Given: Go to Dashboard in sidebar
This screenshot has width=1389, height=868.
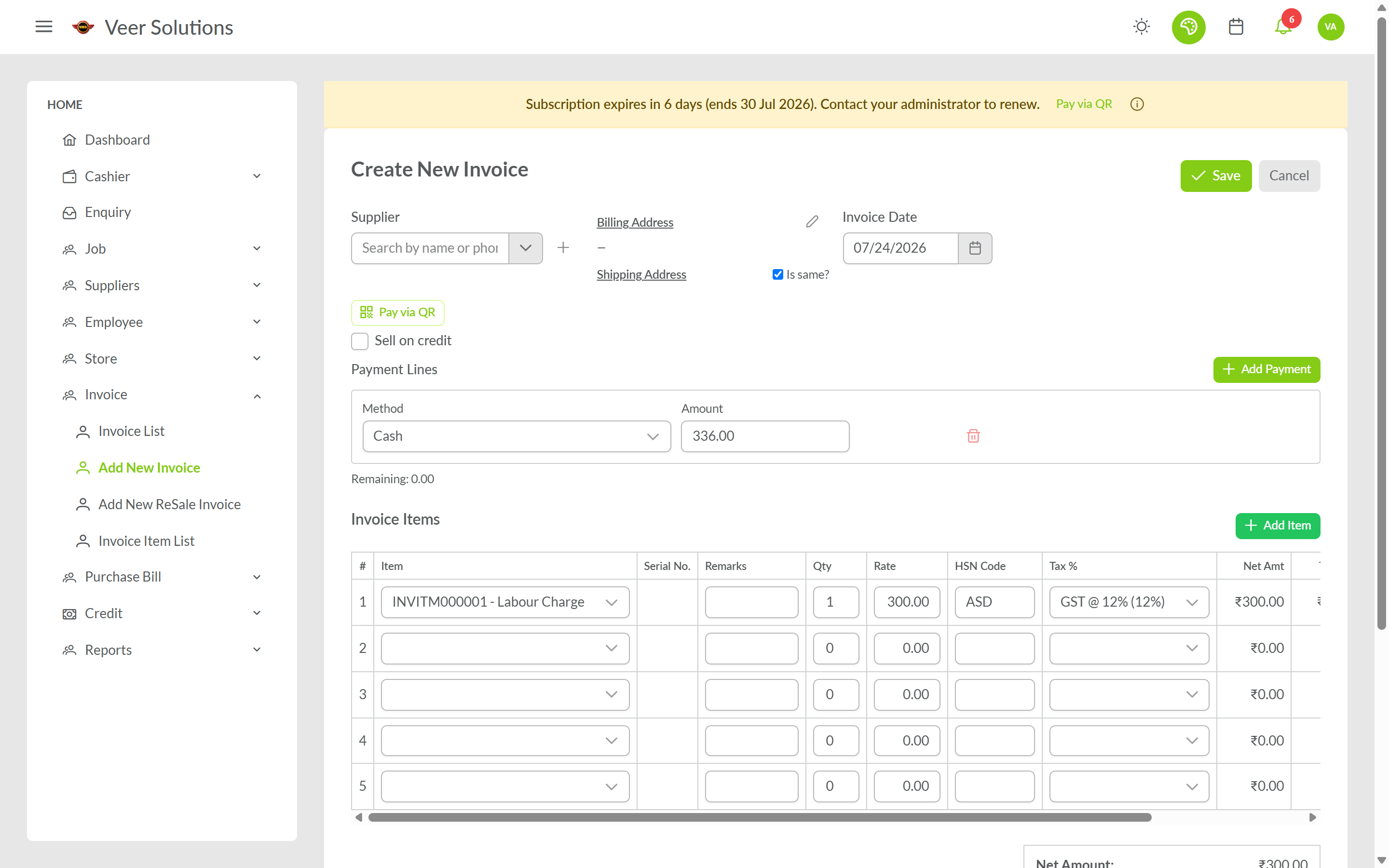Looking at the screenshot, I should 117,140.
